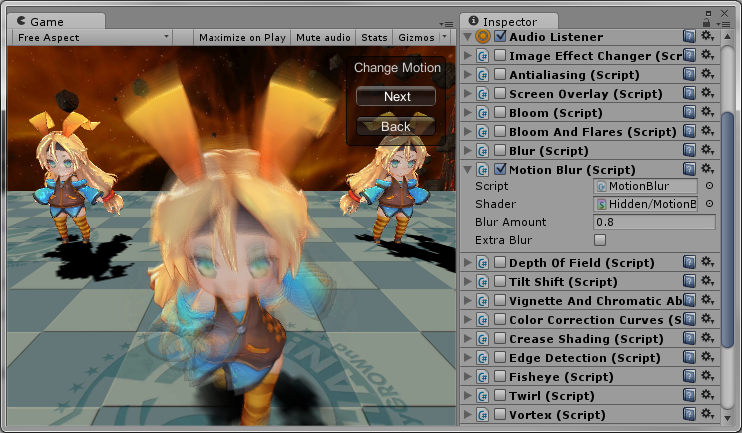Collapse Audio Listener foldout

click(x=468, y=36)
